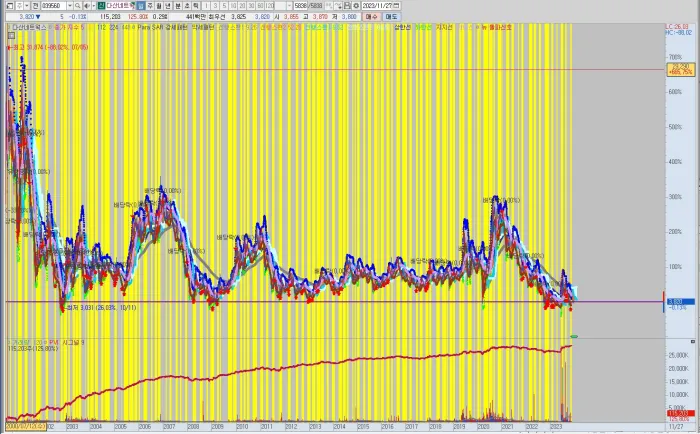
Task: Click the LC 26.03 value at top-right
Action: 678,27
